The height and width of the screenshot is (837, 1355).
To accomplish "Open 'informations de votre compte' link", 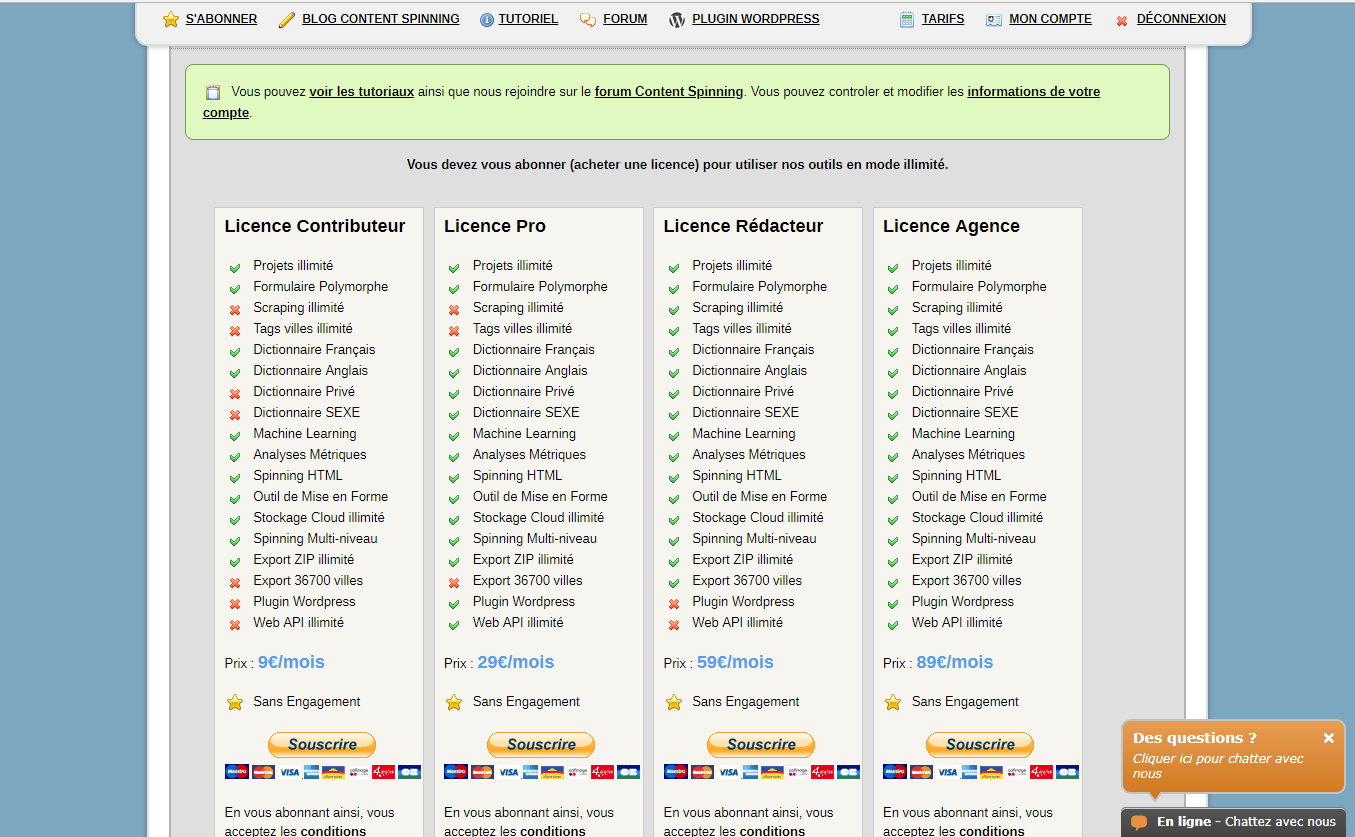I will coord(651,102).
